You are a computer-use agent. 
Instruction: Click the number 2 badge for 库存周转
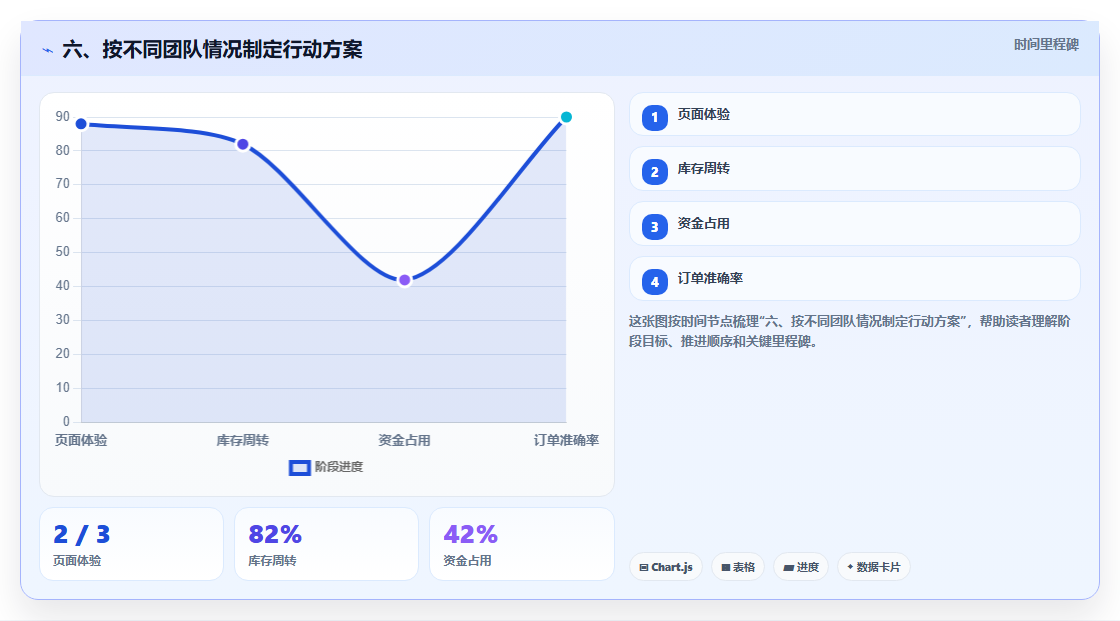click(654, 172)
